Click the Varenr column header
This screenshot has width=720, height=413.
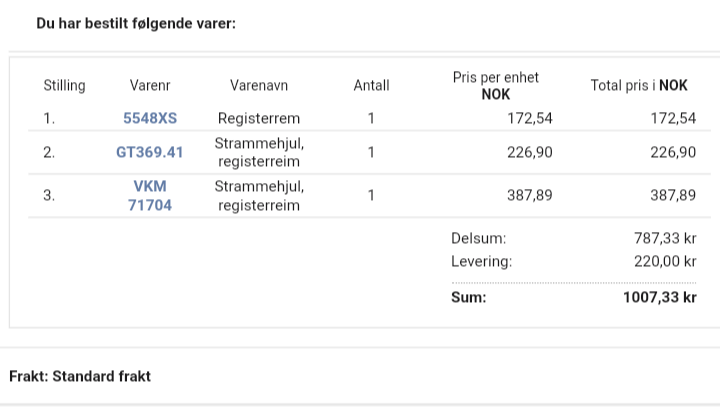point(150,85)
